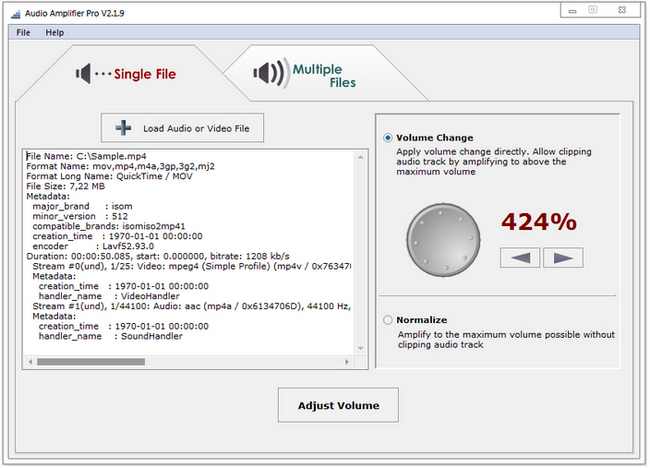Click the horizontal scrollbar thumb under file info
The image size is (650, 468).
click(x=105, y=361)
